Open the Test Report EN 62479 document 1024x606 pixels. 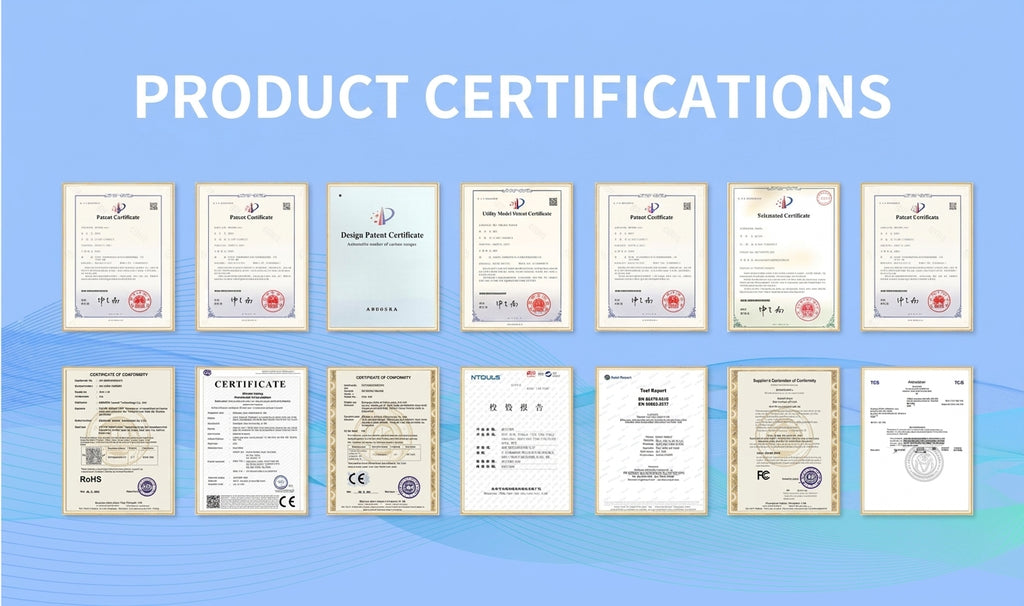(651, 440)
